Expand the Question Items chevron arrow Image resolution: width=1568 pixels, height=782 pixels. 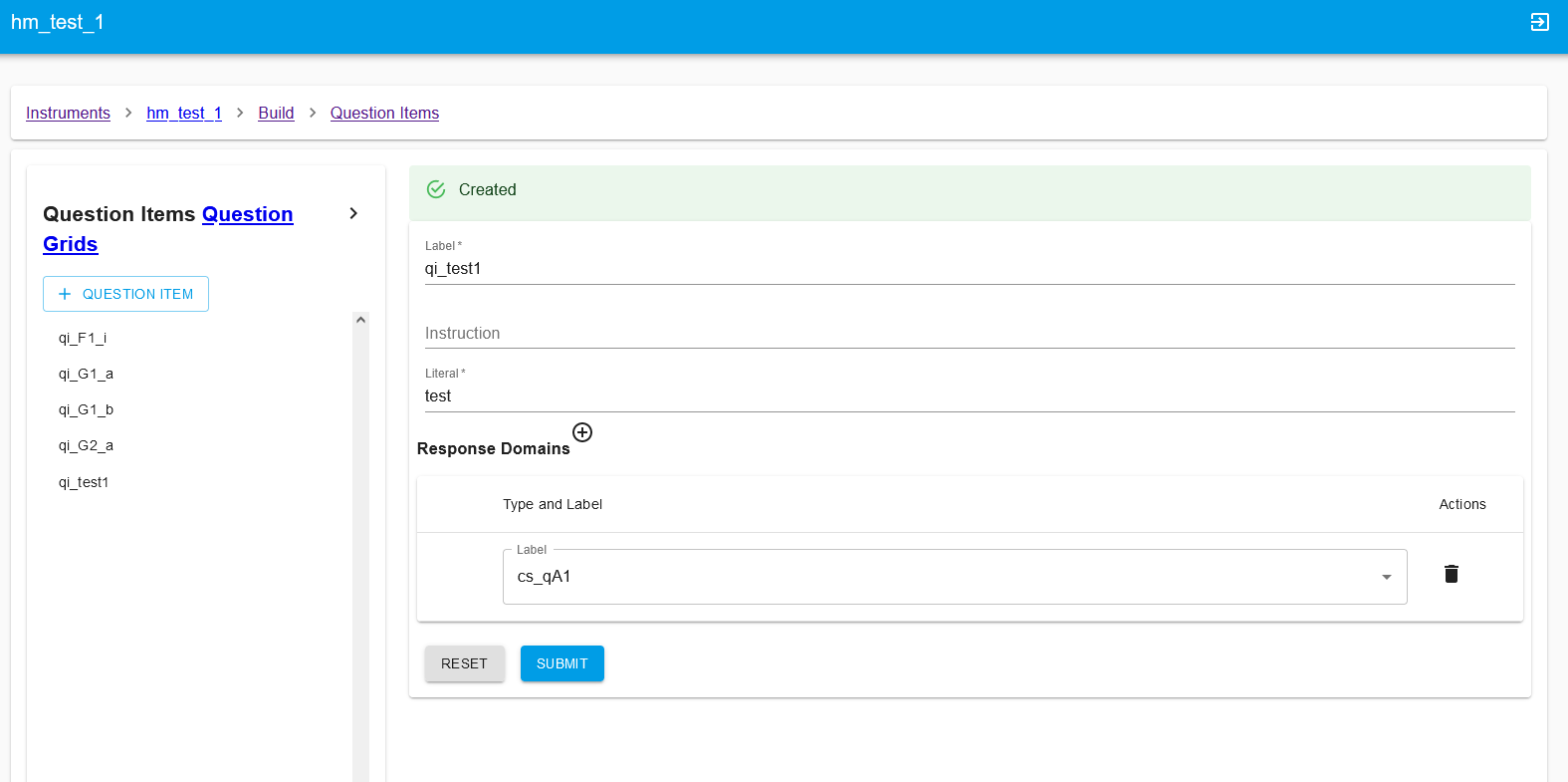coord(353,213)
